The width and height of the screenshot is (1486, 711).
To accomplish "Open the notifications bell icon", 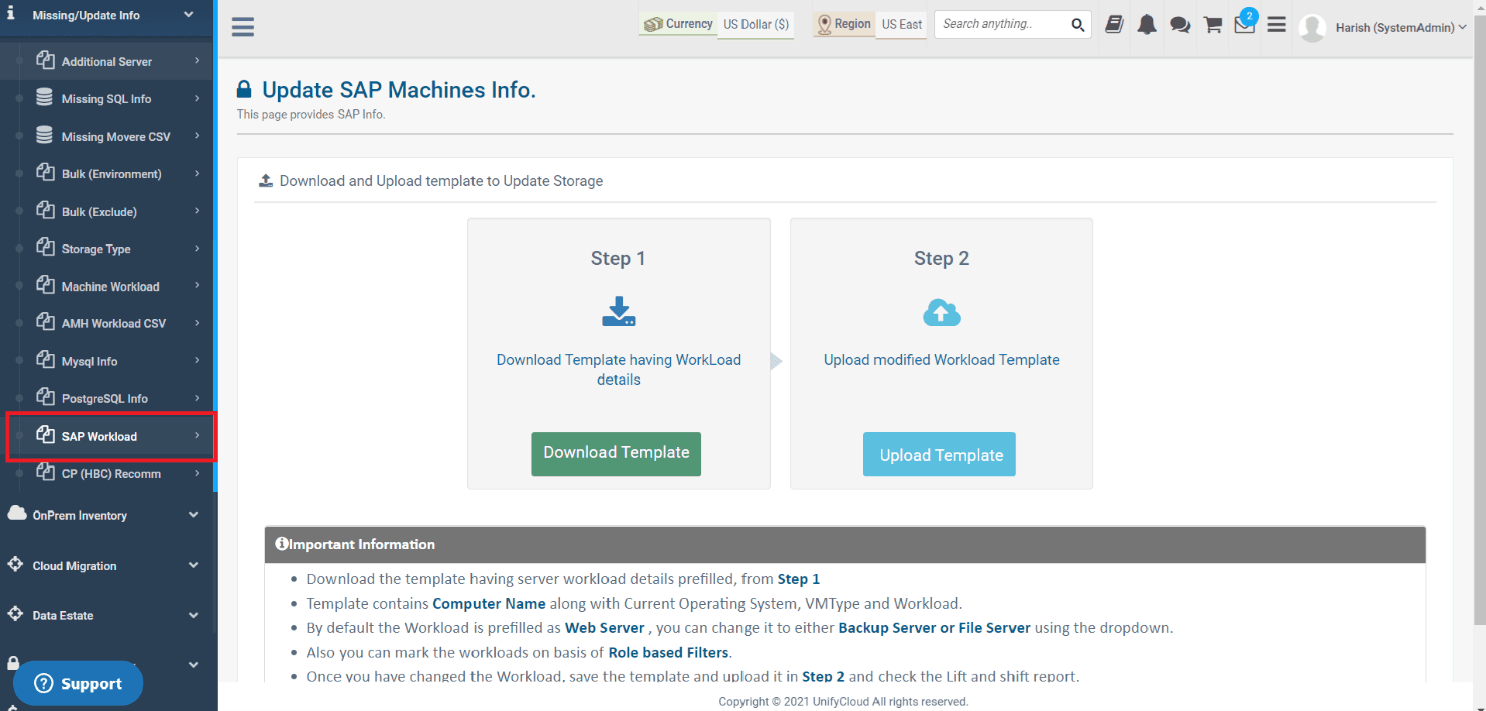I will [x=1147, y=25].
